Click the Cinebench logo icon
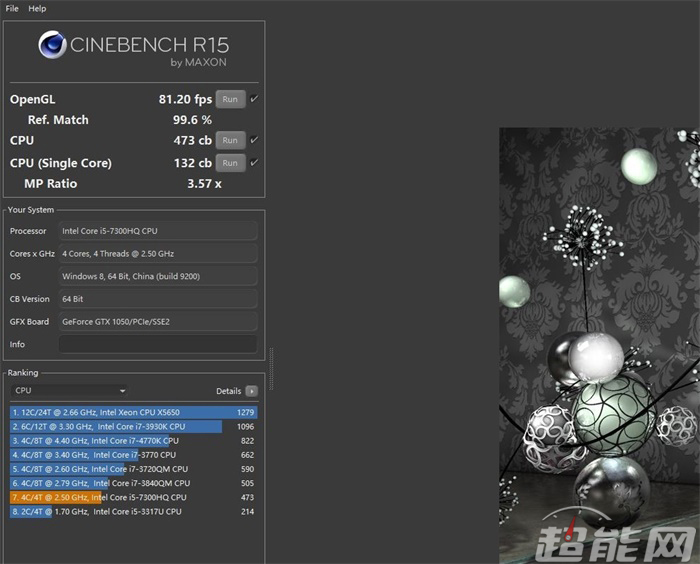The height and width of the screenshot is (564, 700). point(53,45)
